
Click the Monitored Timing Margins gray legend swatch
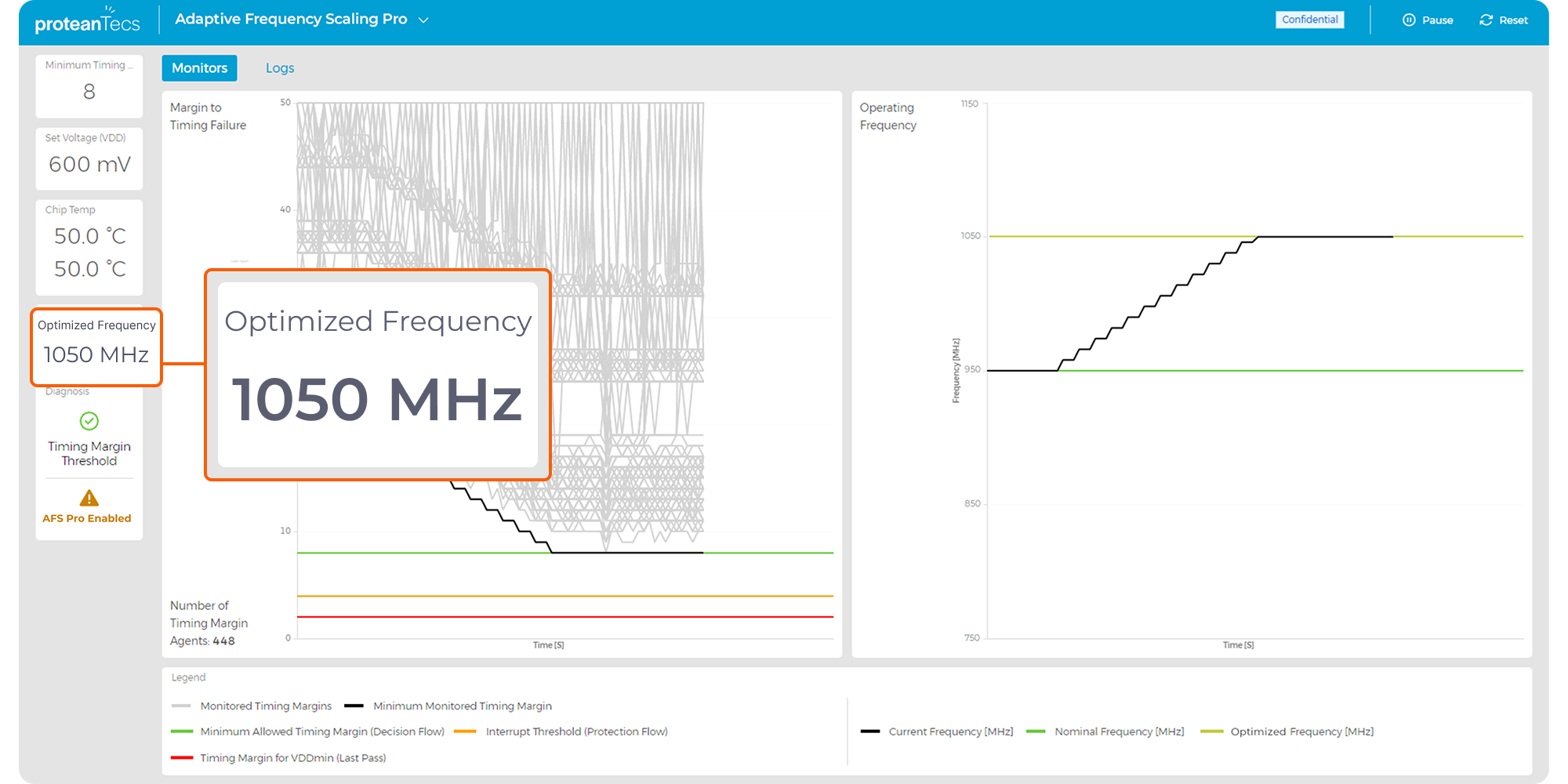point(181,706)
